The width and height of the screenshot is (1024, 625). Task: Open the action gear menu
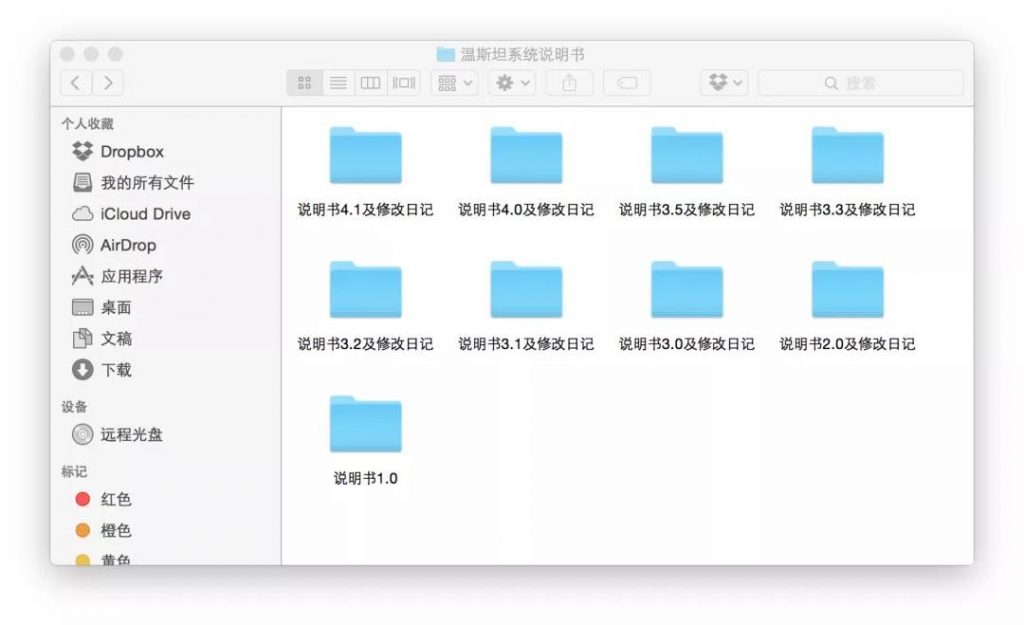pos(510,83)
